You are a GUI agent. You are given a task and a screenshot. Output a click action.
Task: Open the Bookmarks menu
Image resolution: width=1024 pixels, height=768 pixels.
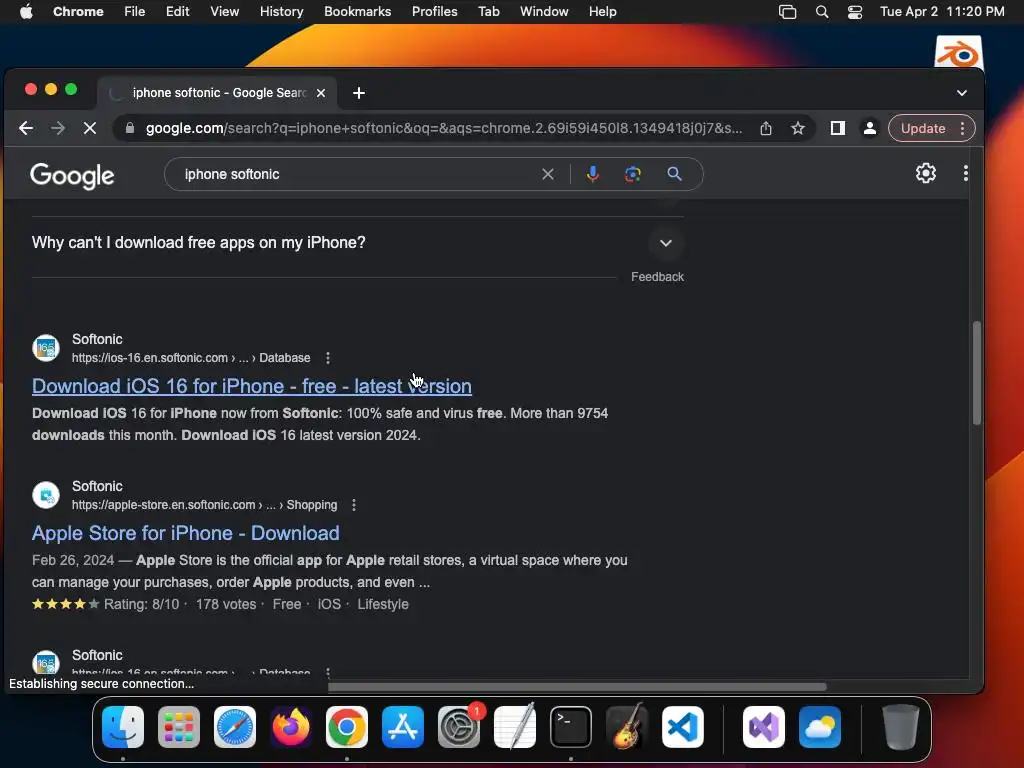coord(358,12)
